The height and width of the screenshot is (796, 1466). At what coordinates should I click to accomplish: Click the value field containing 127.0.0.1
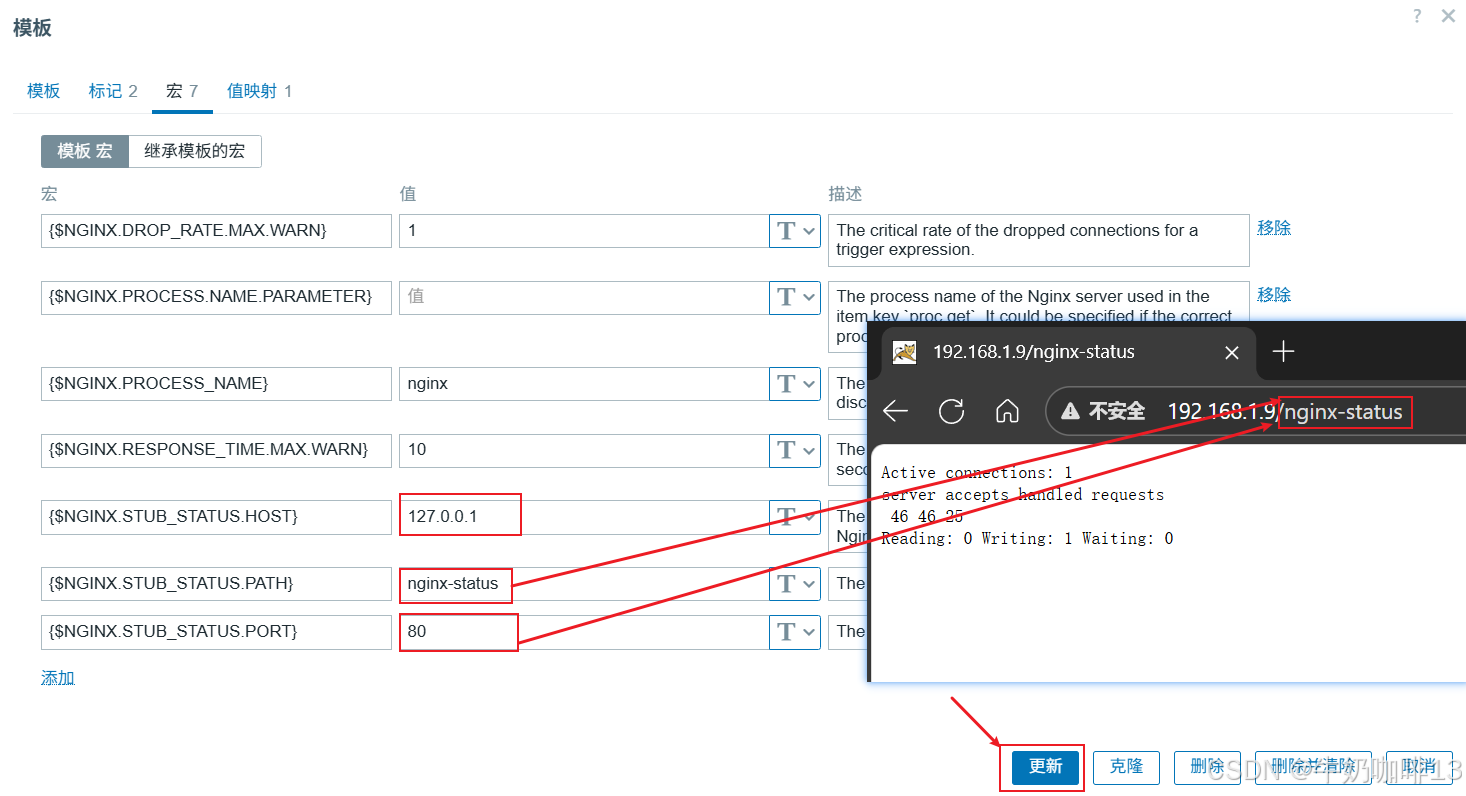(x=583, y=517)
